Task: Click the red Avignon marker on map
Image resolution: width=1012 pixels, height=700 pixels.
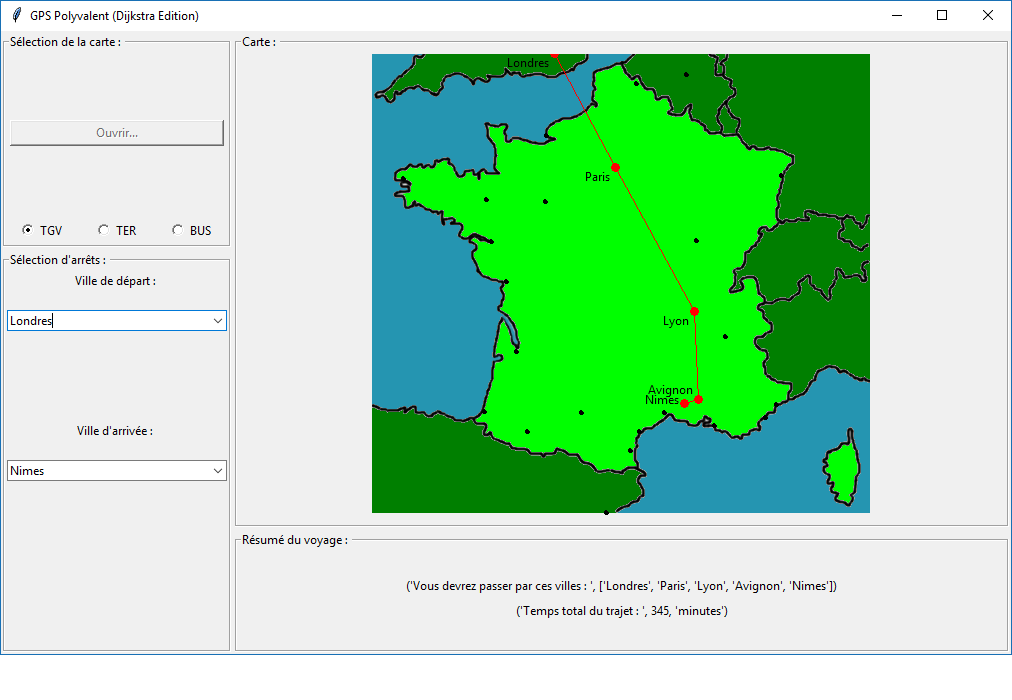Action: pos(698,400)
